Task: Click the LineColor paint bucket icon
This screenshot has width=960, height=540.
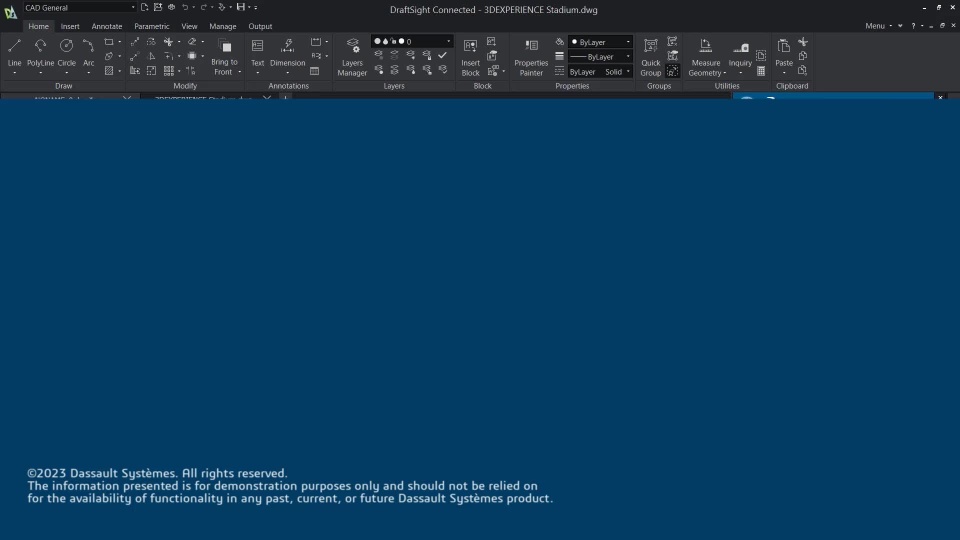Action: point(560,42)
